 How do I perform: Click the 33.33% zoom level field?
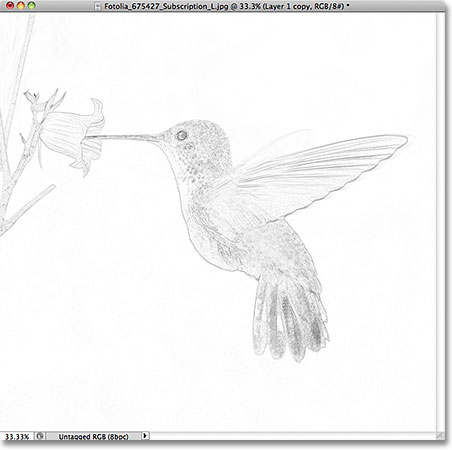(x=17, y=436)
